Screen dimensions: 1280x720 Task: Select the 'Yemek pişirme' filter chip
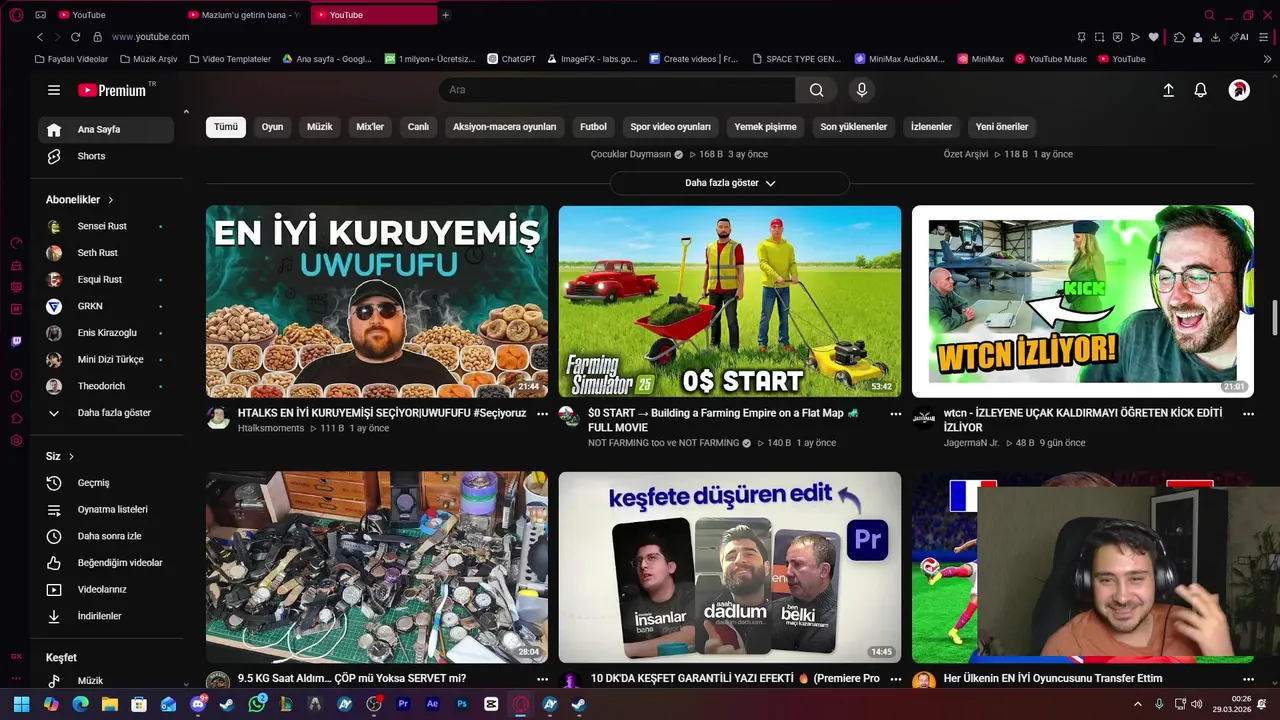pyautogui.click(x=766, y=127)
